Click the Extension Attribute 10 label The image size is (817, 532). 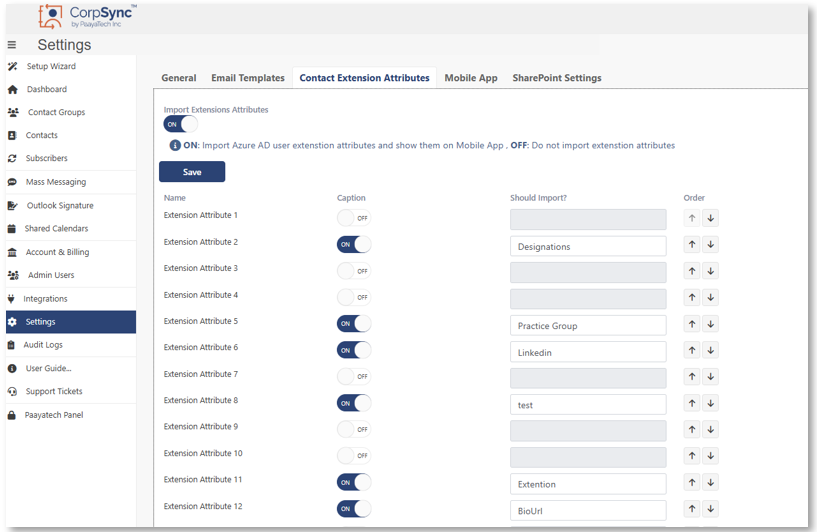point(203,453)
